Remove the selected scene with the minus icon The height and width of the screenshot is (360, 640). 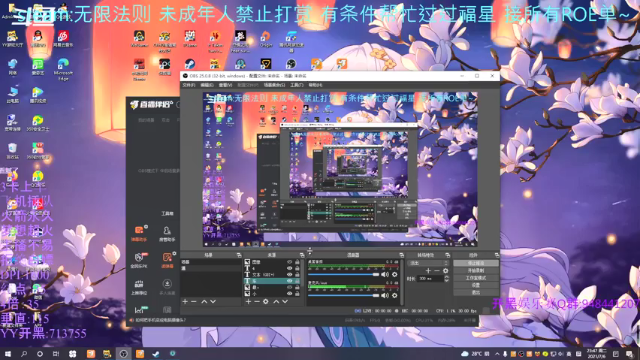click(x=194, y=302)
